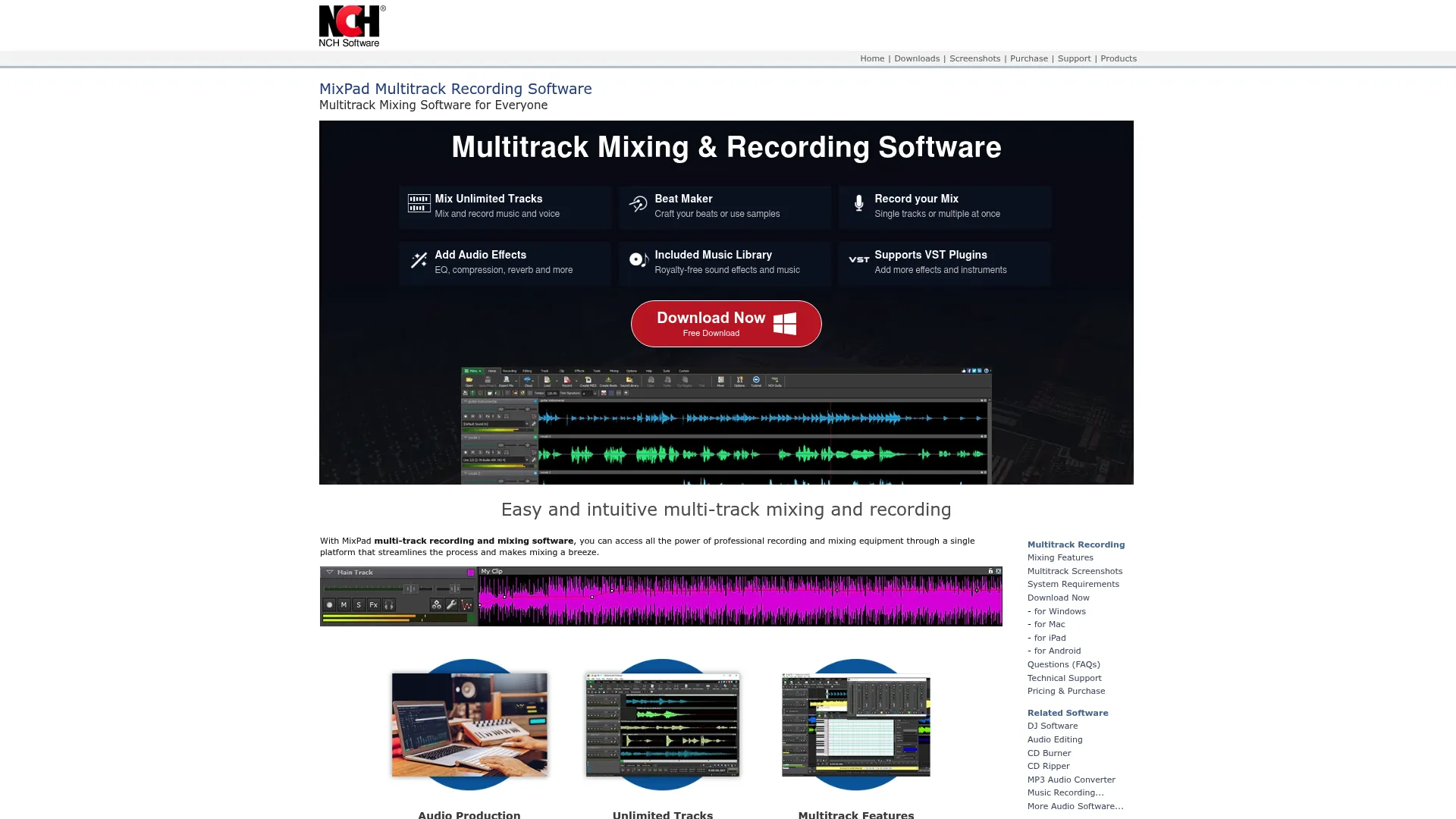Open the CD Burner related link
This screenshot has height=819, width=1456.
(x=1049, y=753)
